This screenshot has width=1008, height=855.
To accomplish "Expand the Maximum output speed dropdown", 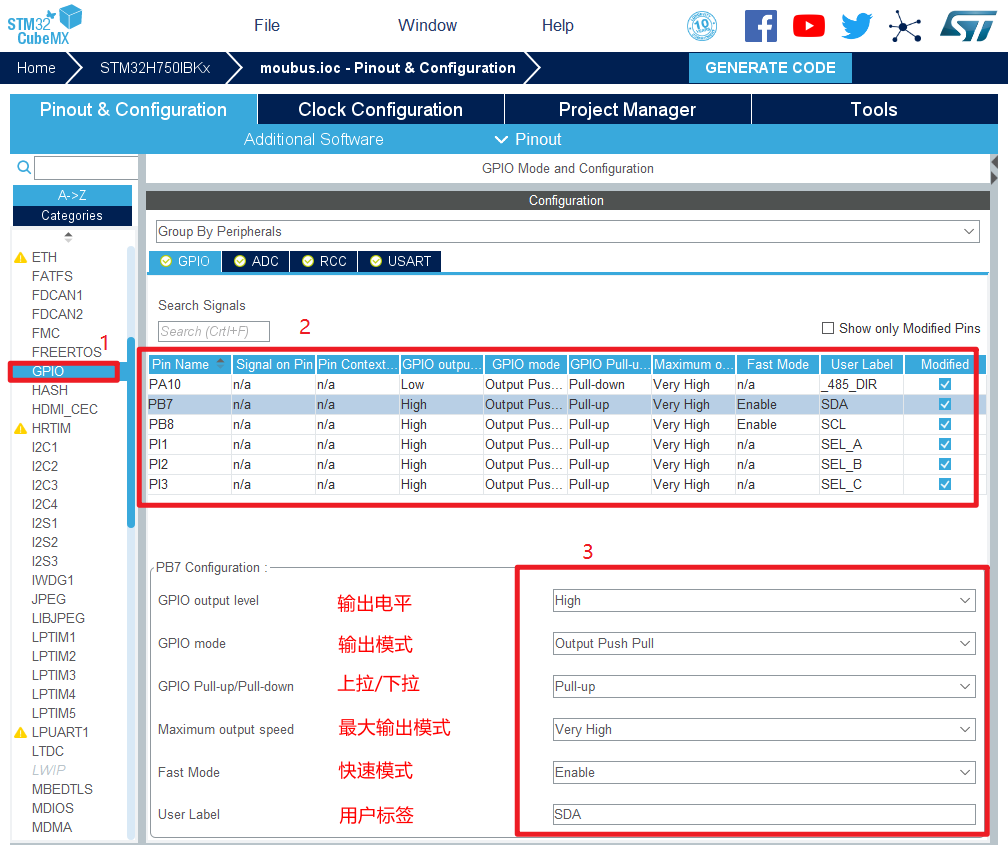I will [x=764, y=730].
